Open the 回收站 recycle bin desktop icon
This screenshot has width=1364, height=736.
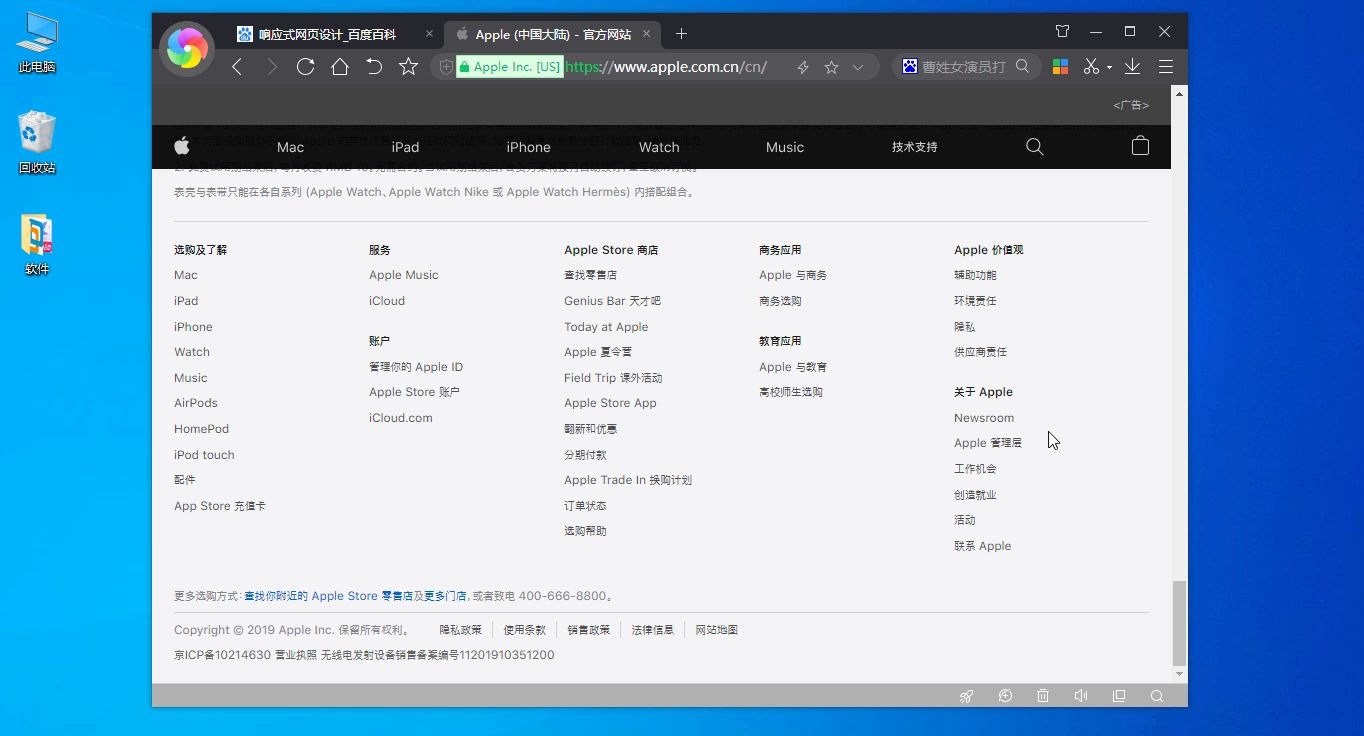pyautogui.click(x=37, y=143)
